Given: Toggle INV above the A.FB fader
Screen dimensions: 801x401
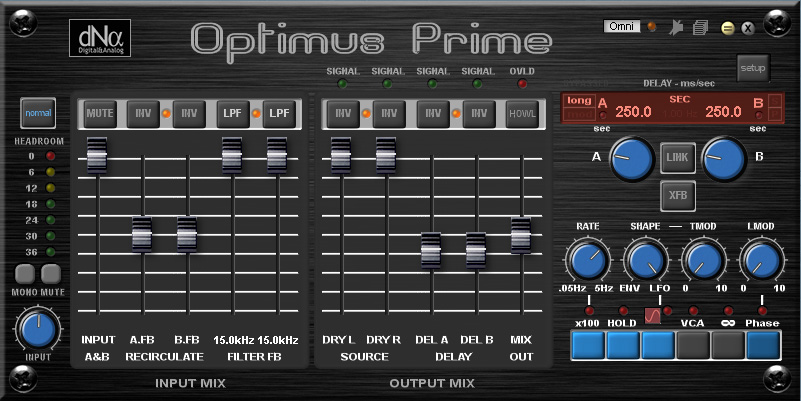Looking at the screenshot, I should (143, 113).
